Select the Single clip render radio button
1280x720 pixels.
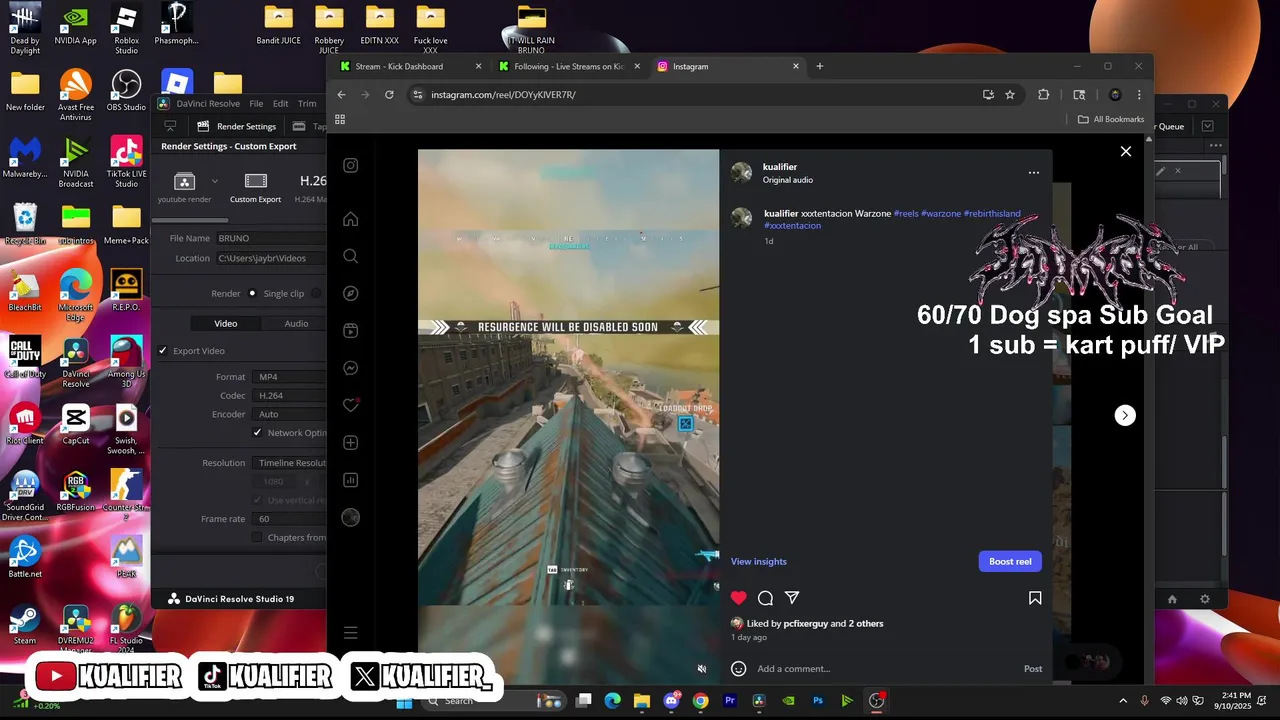252,294
